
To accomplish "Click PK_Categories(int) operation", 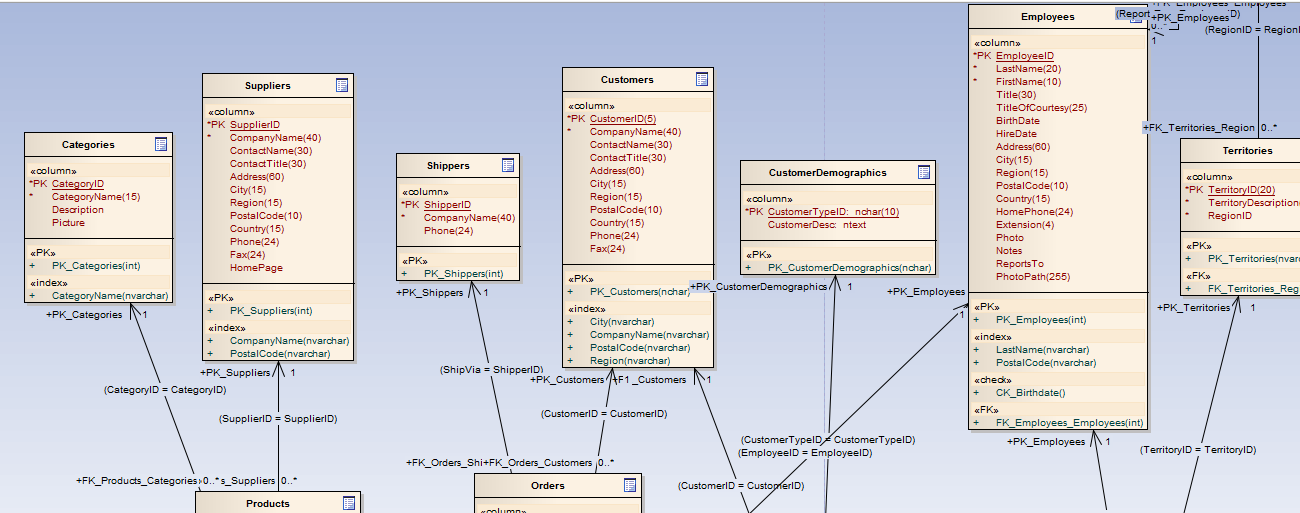I will (x=96, y=266).
